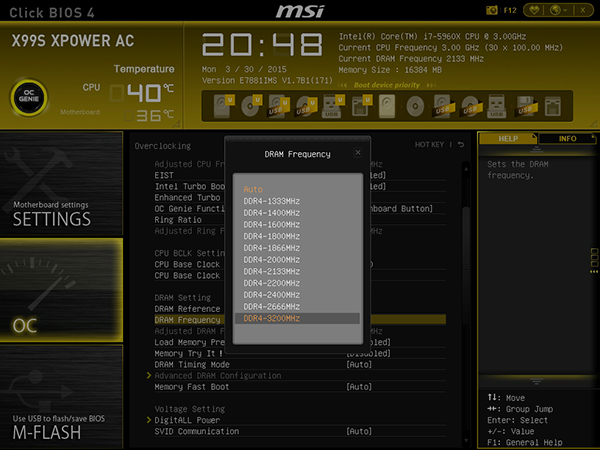Screen dimensions: 600x450
Task: Select the UEFI USB key boot icon
Action: tap(332, 106)
